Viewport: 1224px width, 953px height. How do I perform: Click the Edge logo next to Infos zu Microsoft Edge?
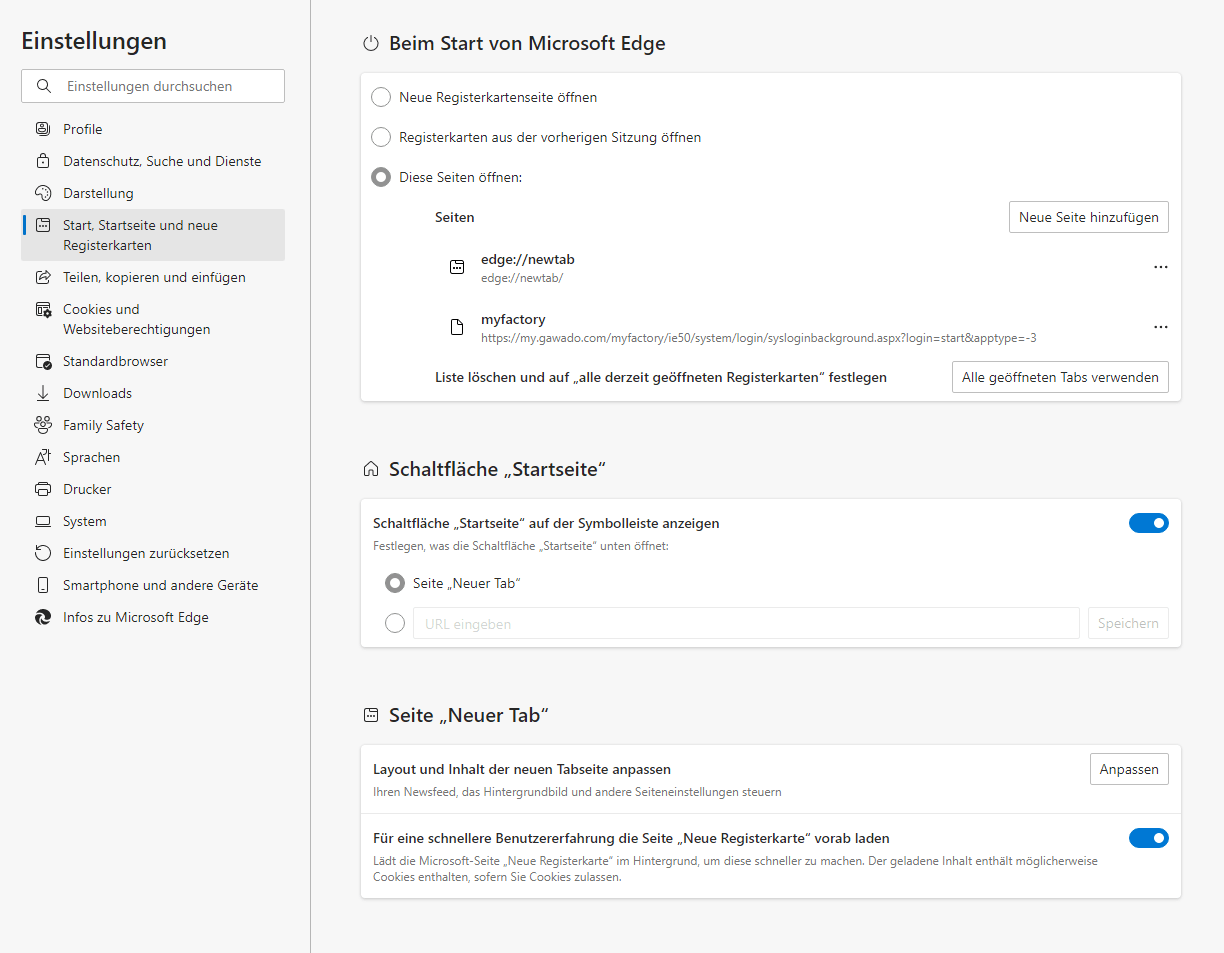pos(43,617)
